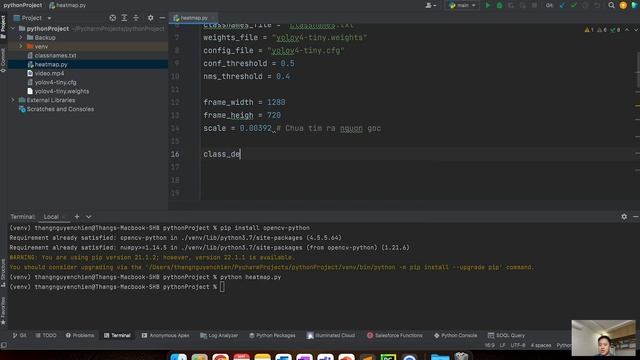Open Log Analyzer tool window
640x360 pixels.
point(219,336)
